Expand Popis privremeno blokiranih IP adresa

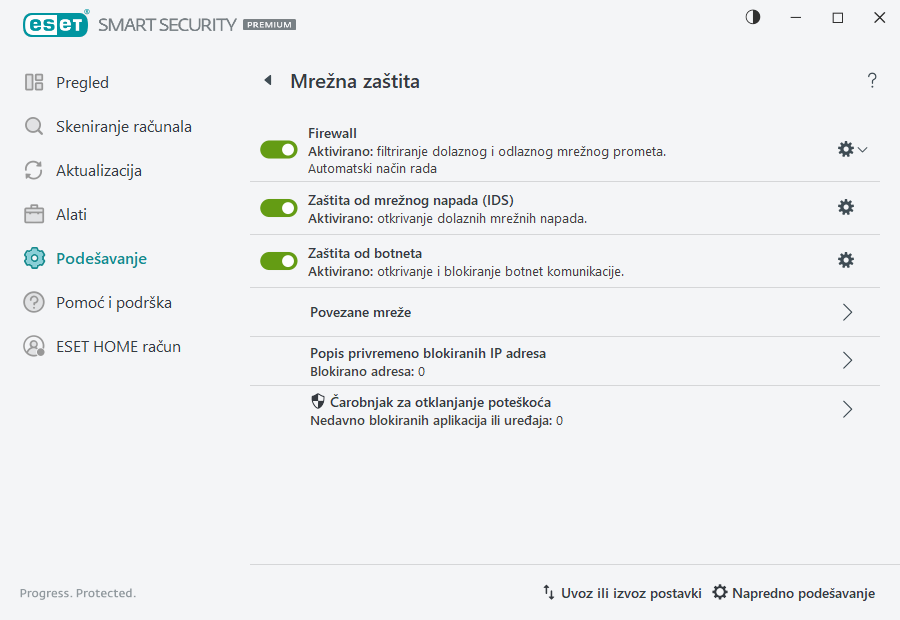(847, 361)
